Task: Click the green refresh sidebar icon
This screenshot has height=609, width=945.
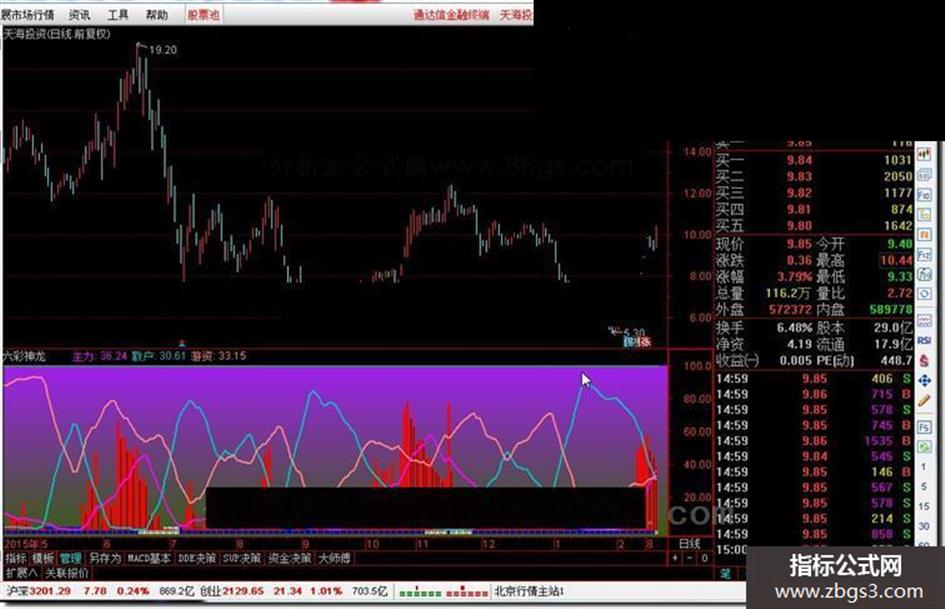Action: (x=924, y=447)
